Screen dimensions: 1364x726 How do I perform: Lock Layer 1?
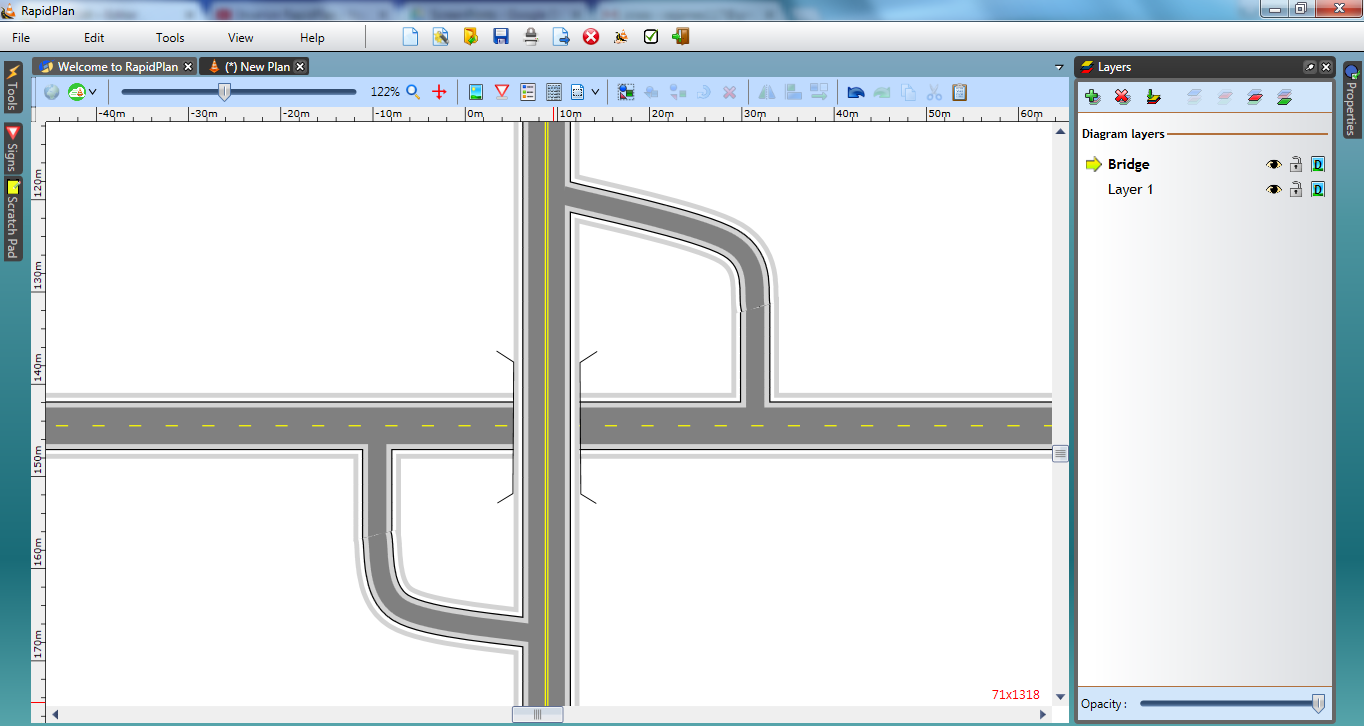[1296, 189]
